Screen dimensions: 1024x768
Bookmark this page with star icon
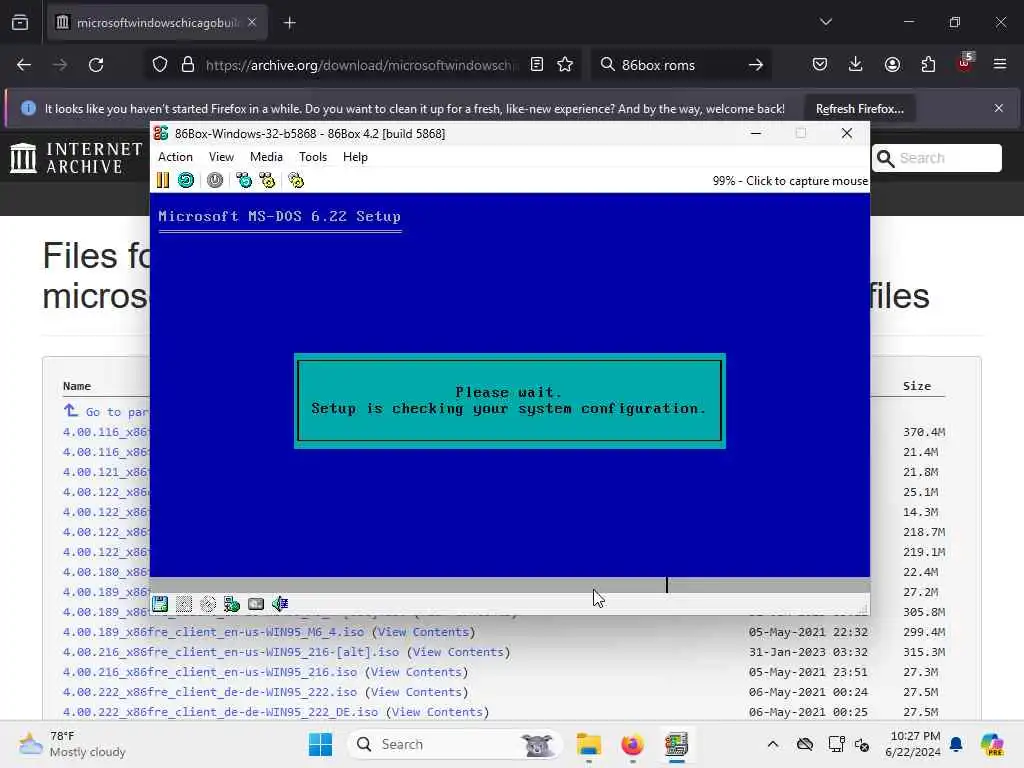click(565, 65)
